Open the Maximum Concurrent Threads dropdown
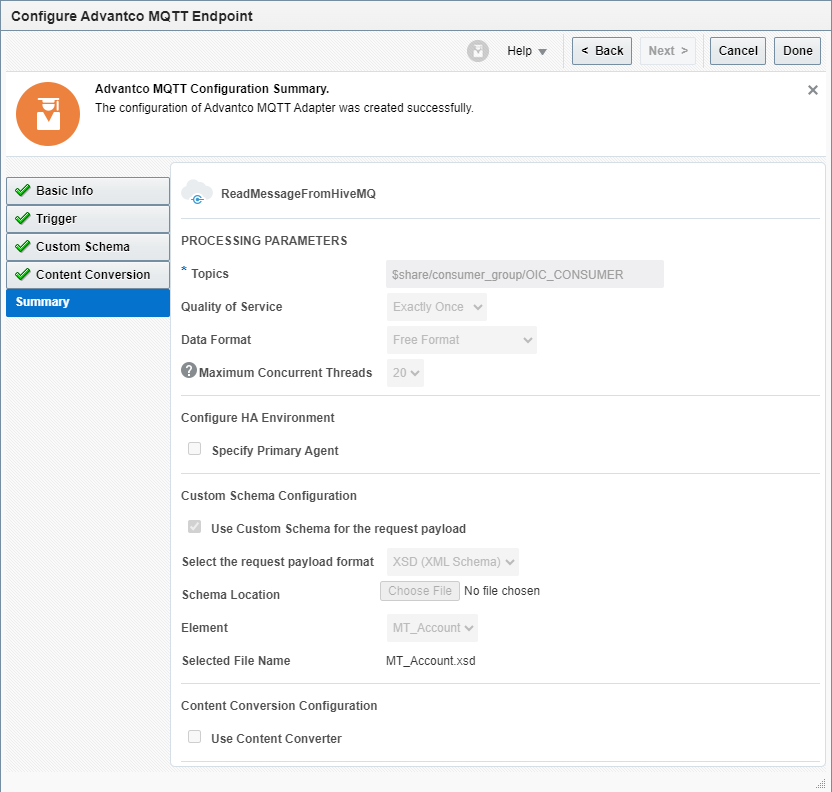 point(405,373)
